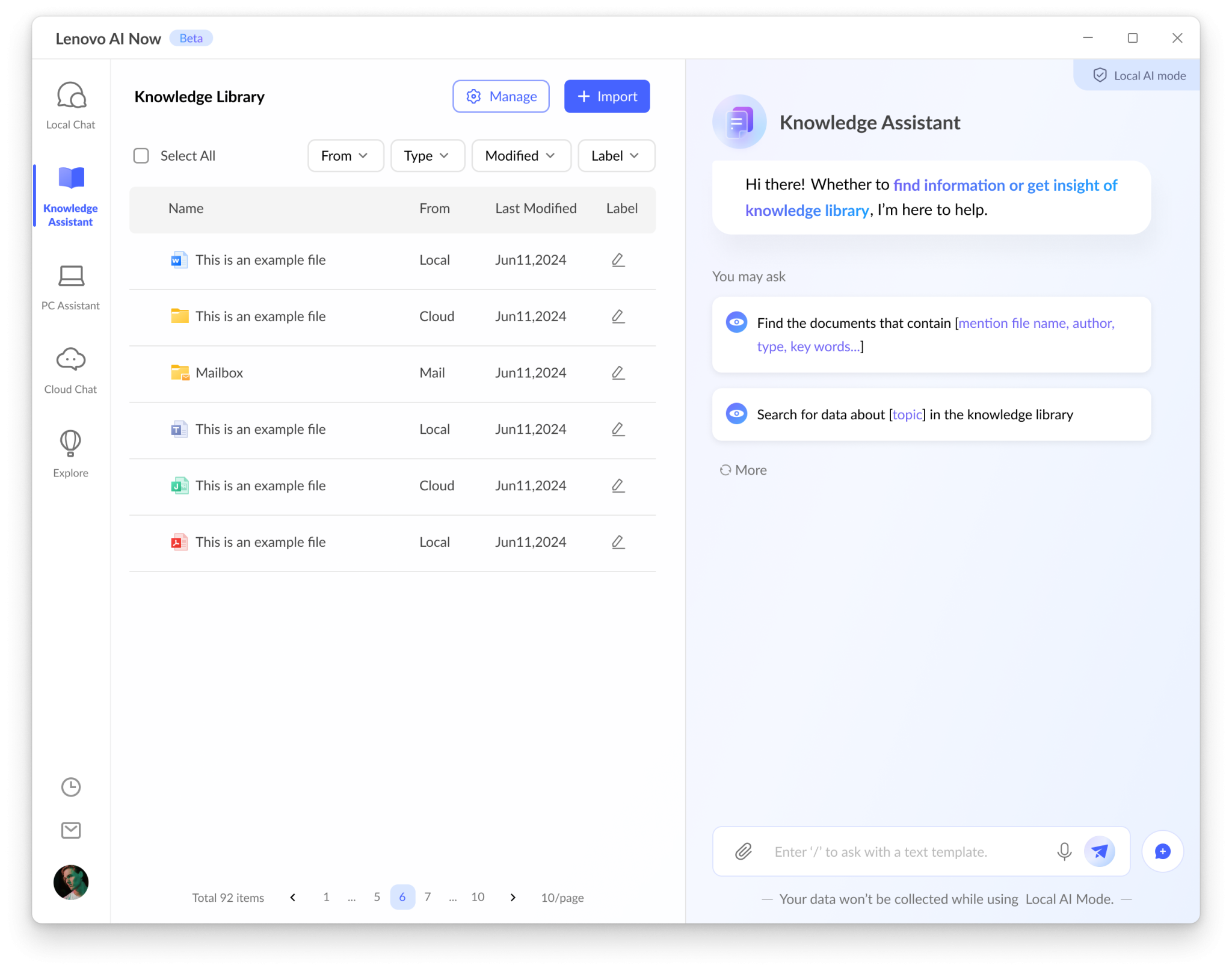
Task: Go to page 7 in pagination
Action: coord(428,897)
